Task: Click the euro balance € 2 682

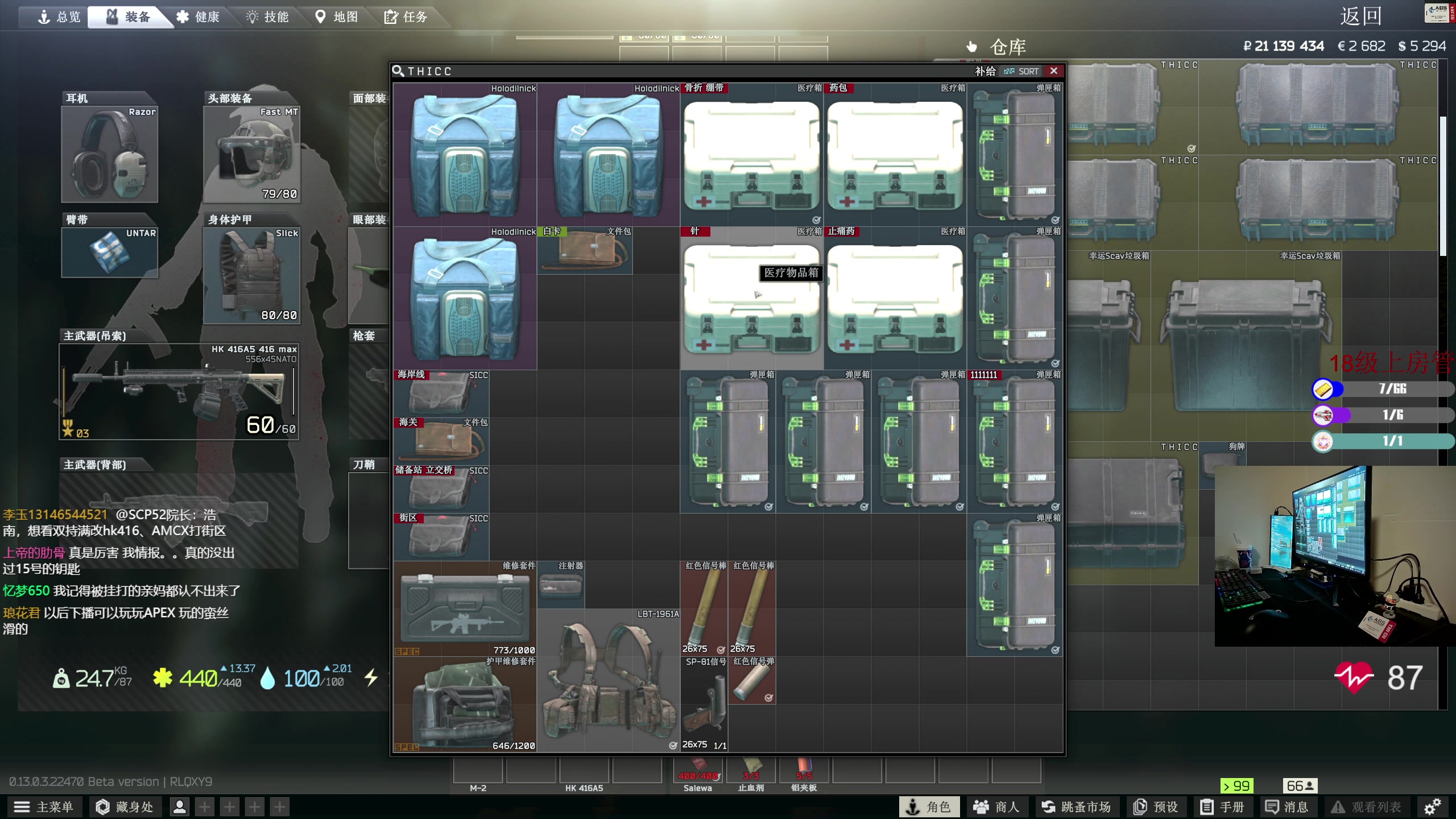Action: click(x=1361, y=46)
